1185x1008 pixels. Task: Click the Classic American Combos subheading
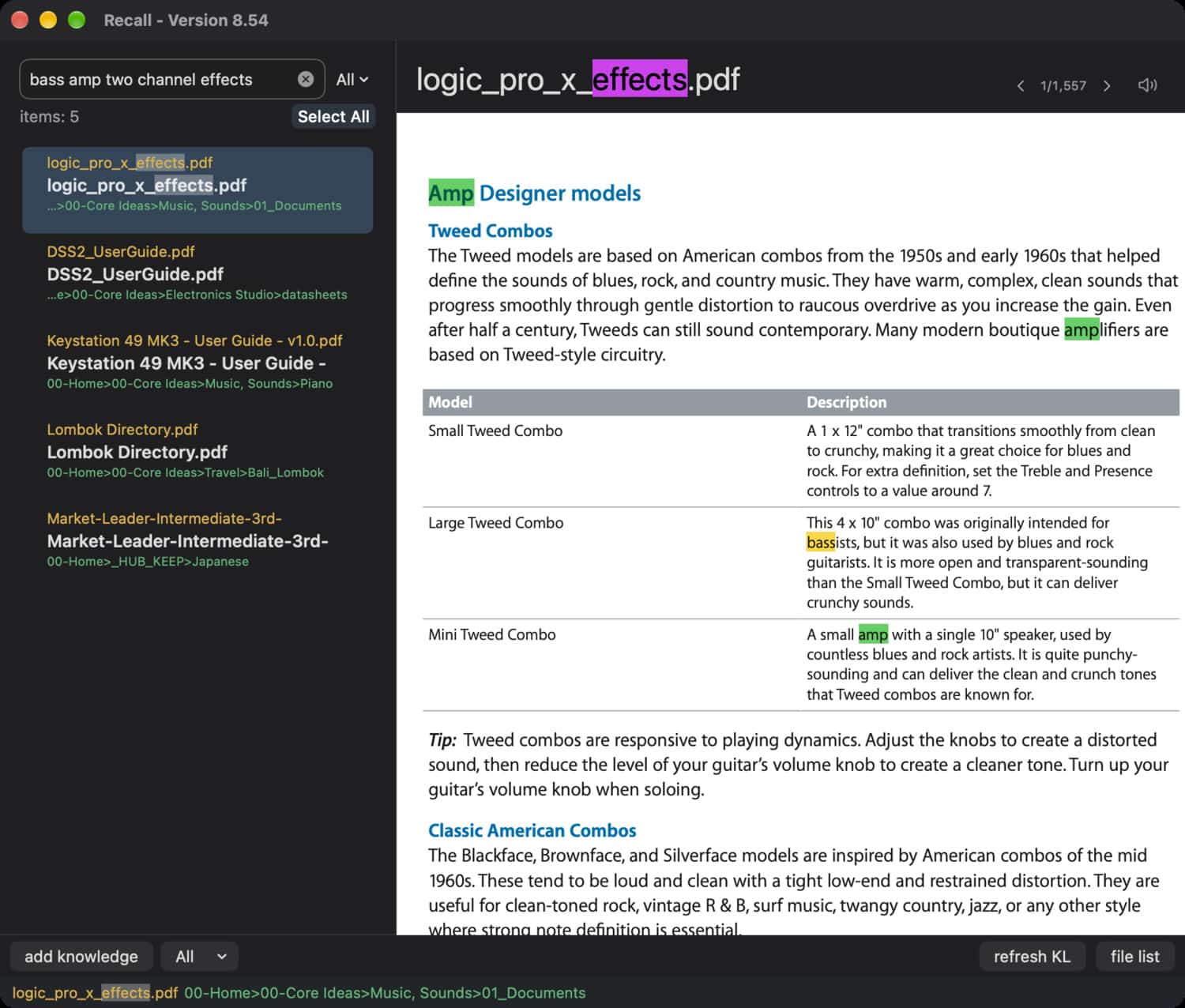coord(532,830)
